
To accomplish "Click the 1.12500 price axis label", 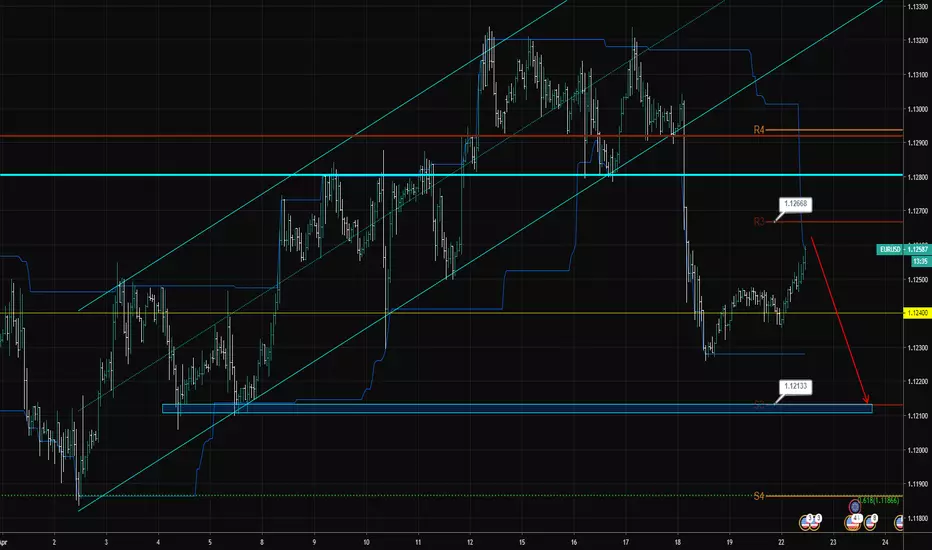I will pos(918,279).
